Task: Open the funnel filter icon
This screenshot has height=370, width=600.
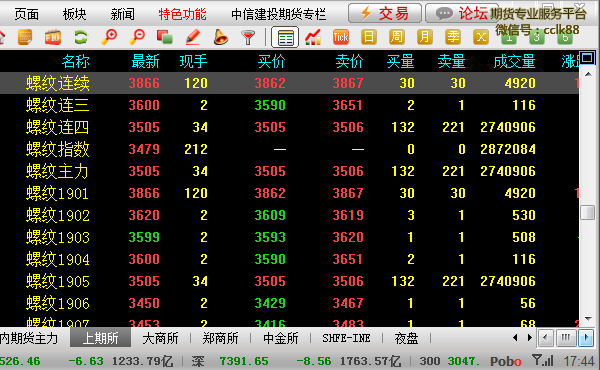Action: 248,37
